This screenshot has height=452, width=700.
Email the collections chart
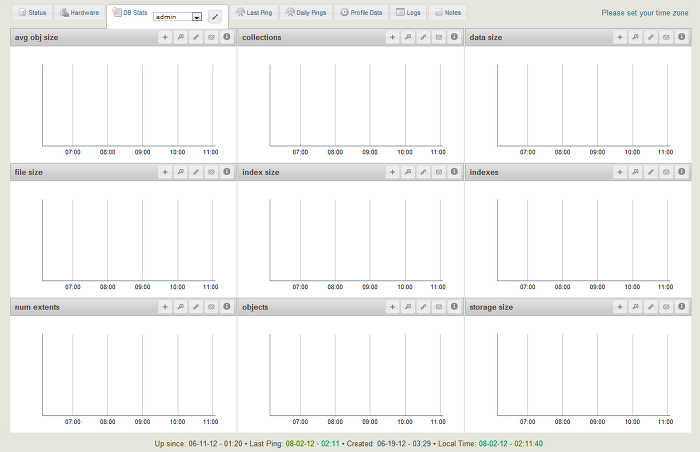pos(438,37)
